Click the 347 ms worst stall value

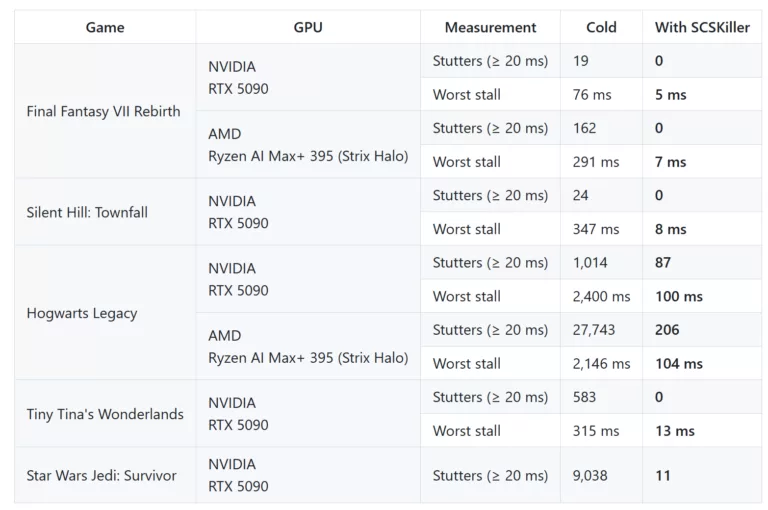(596, 229)
